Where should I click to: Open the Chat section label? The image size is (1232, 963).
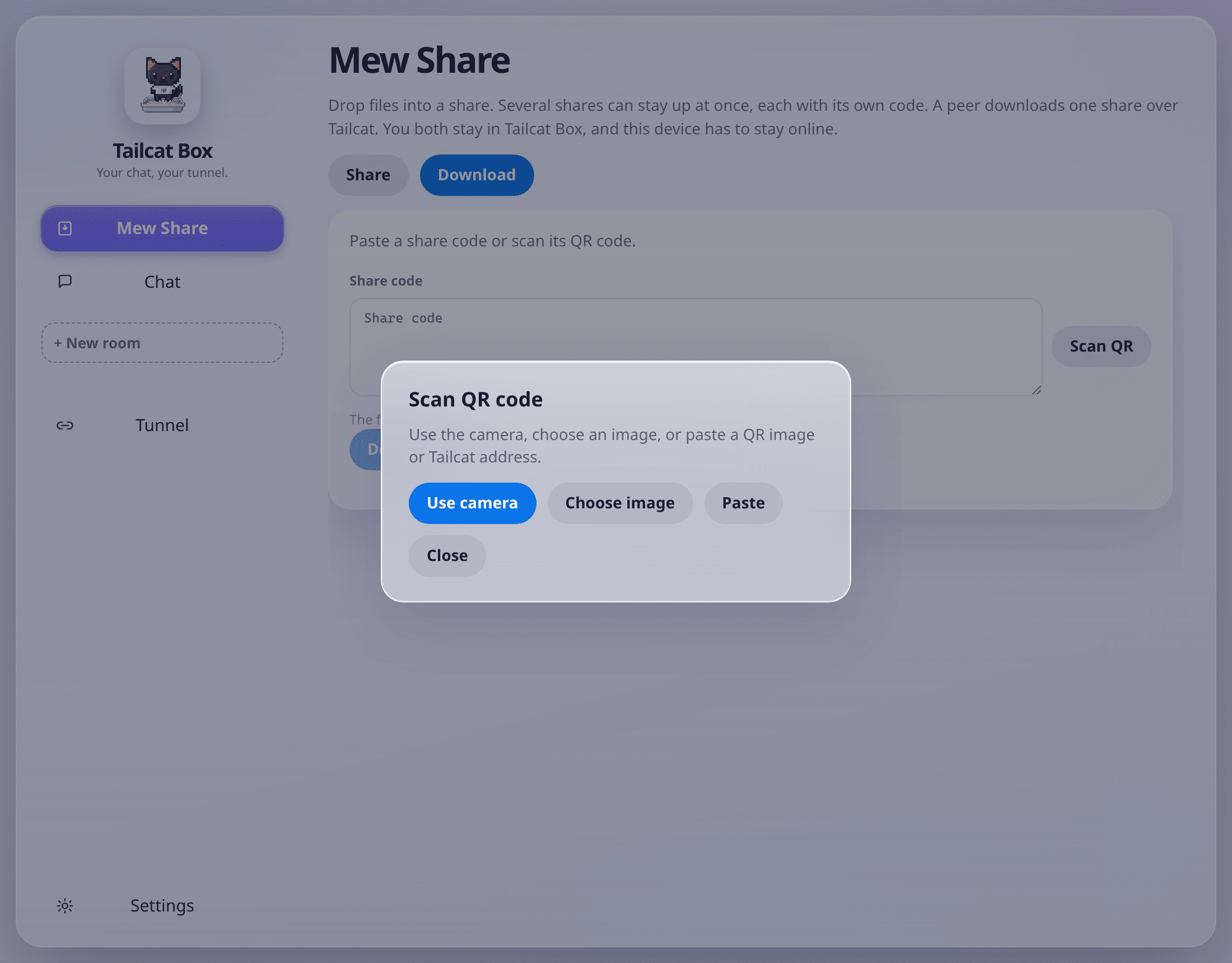point(162,282)
